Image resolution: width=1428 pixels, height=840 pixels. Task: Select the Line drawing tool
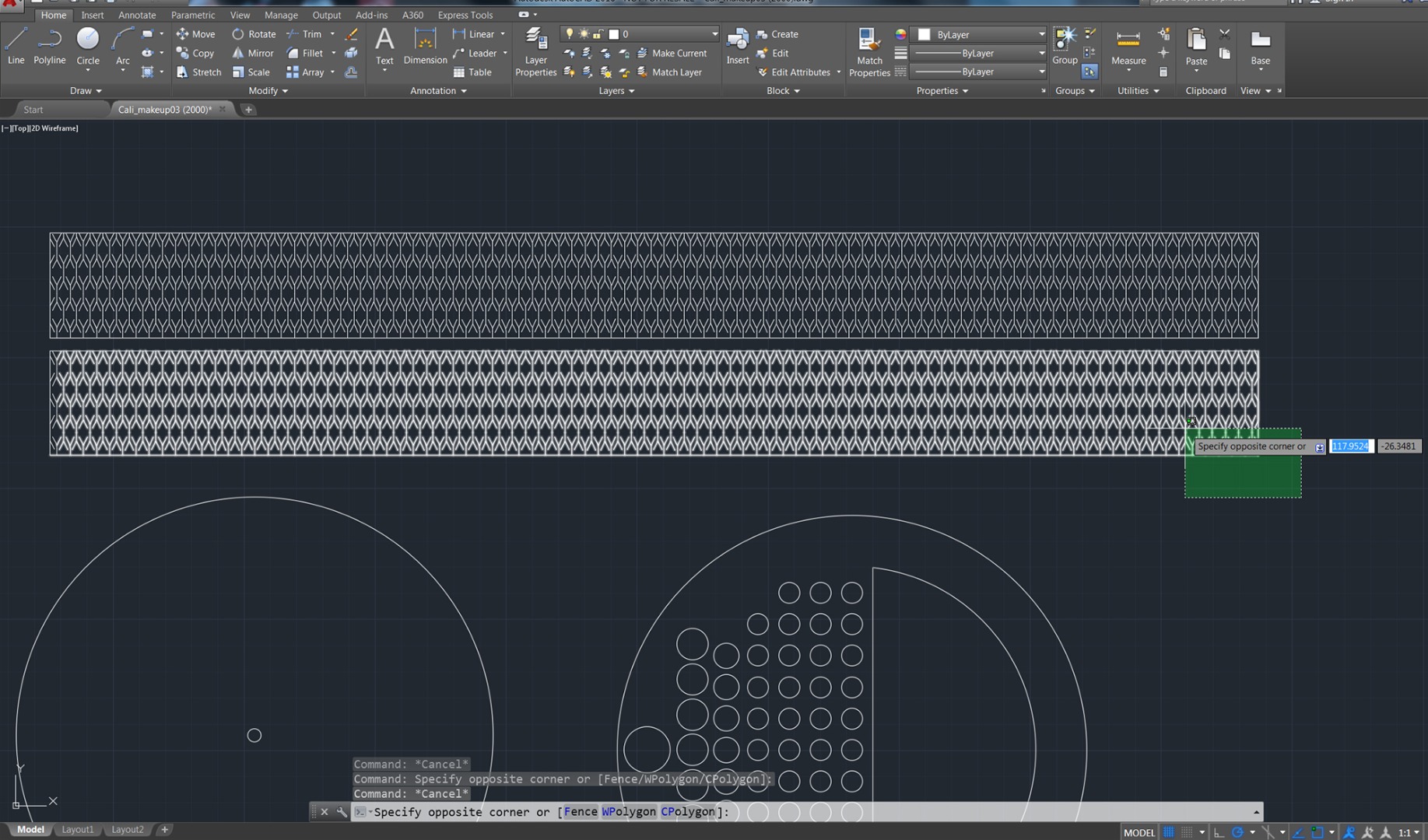click(16, 46)
